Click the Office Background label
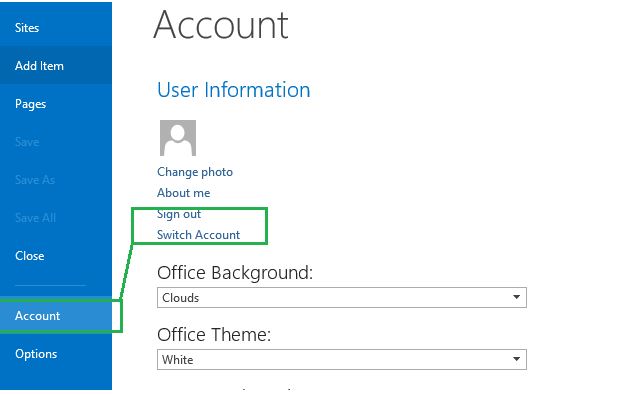Screen dimensions: 619x395 point(235,273)
